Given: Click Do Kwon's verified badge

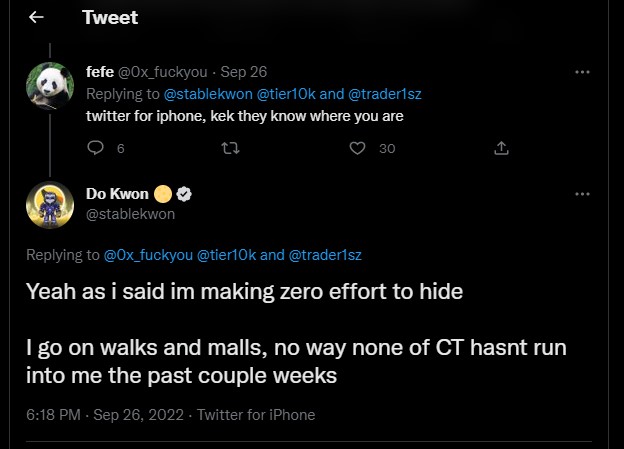Looking at the screenshot, I should pos(185,194).
